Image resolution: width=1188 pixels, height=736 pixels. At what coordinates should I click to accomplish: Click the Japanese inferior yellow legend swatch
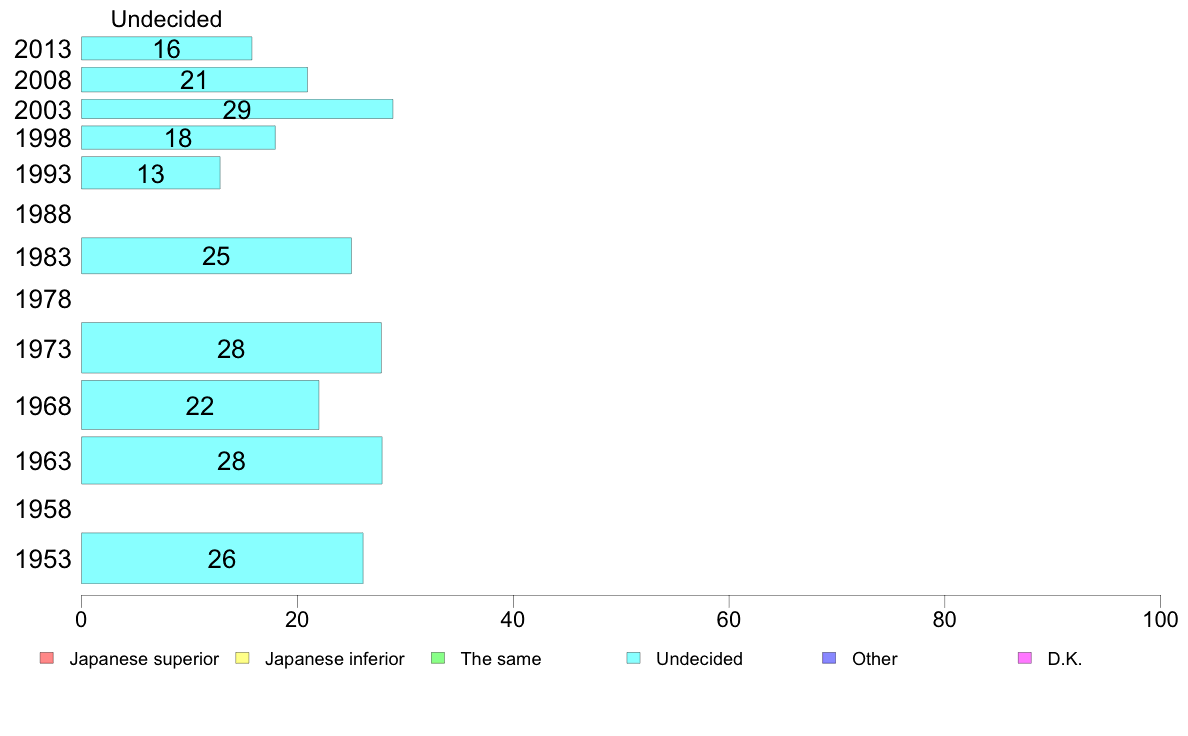[242, 658]
